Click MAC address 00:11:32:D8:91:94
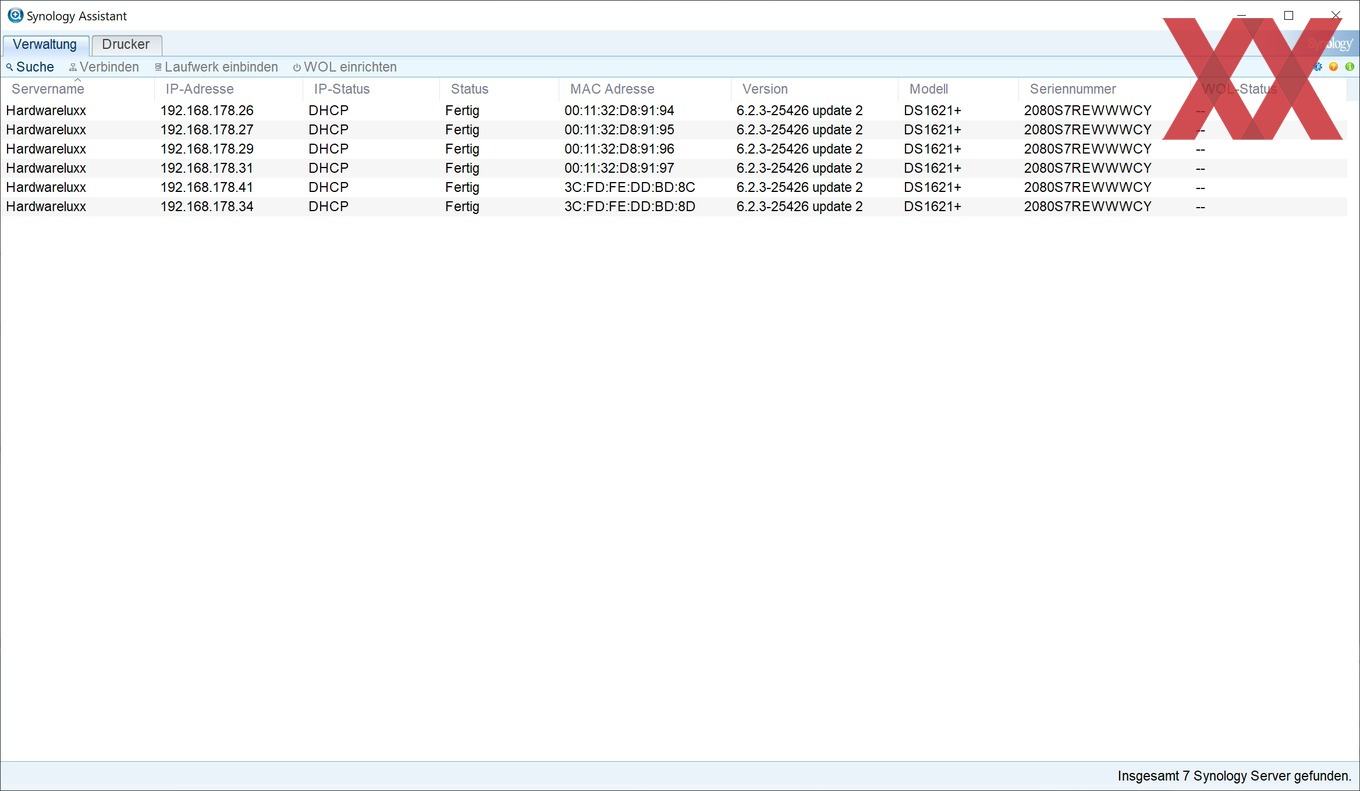 tap(619, 111)
